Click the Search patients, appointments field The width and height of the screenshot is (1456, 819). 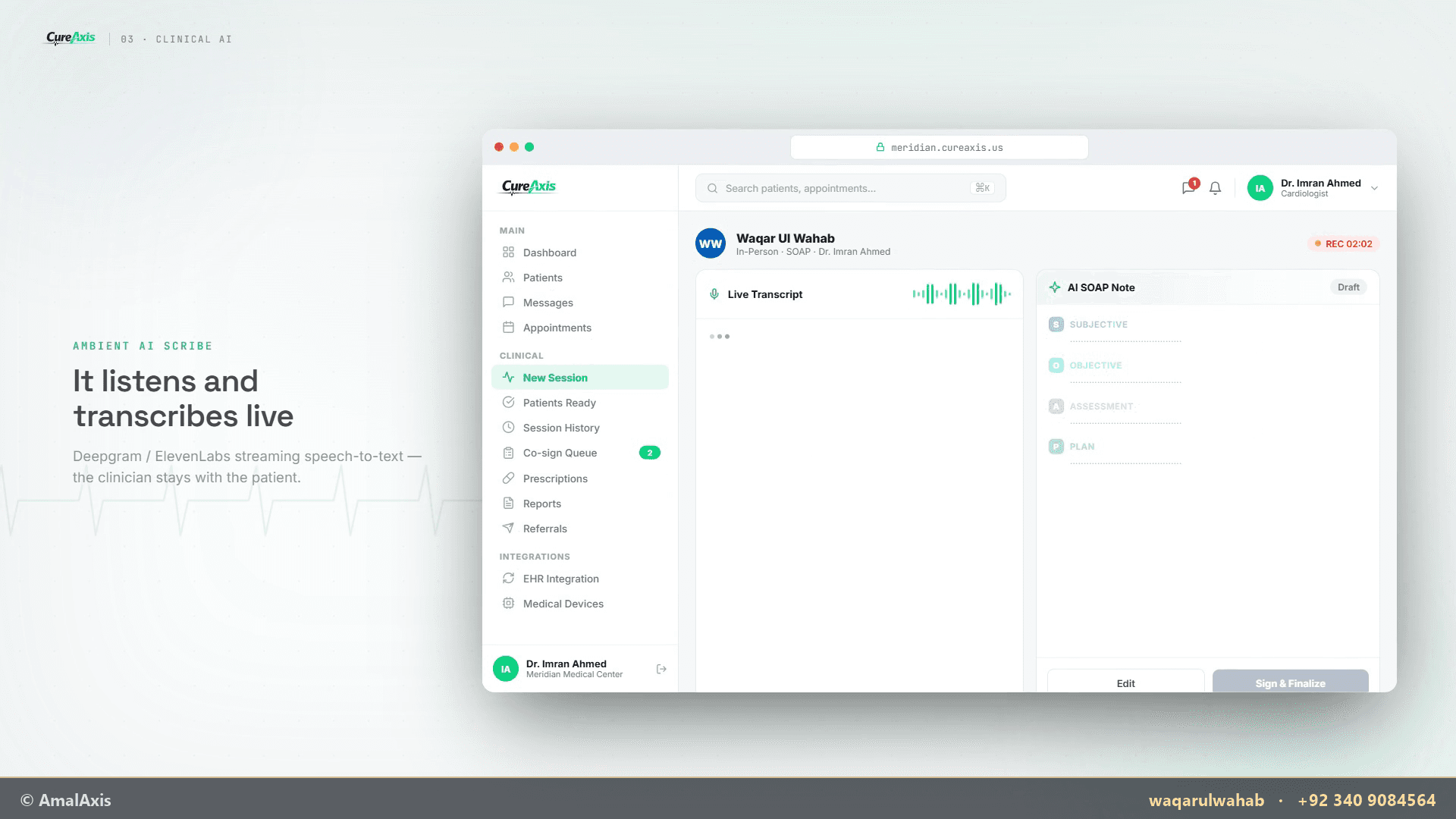click(x=851, y=188)
